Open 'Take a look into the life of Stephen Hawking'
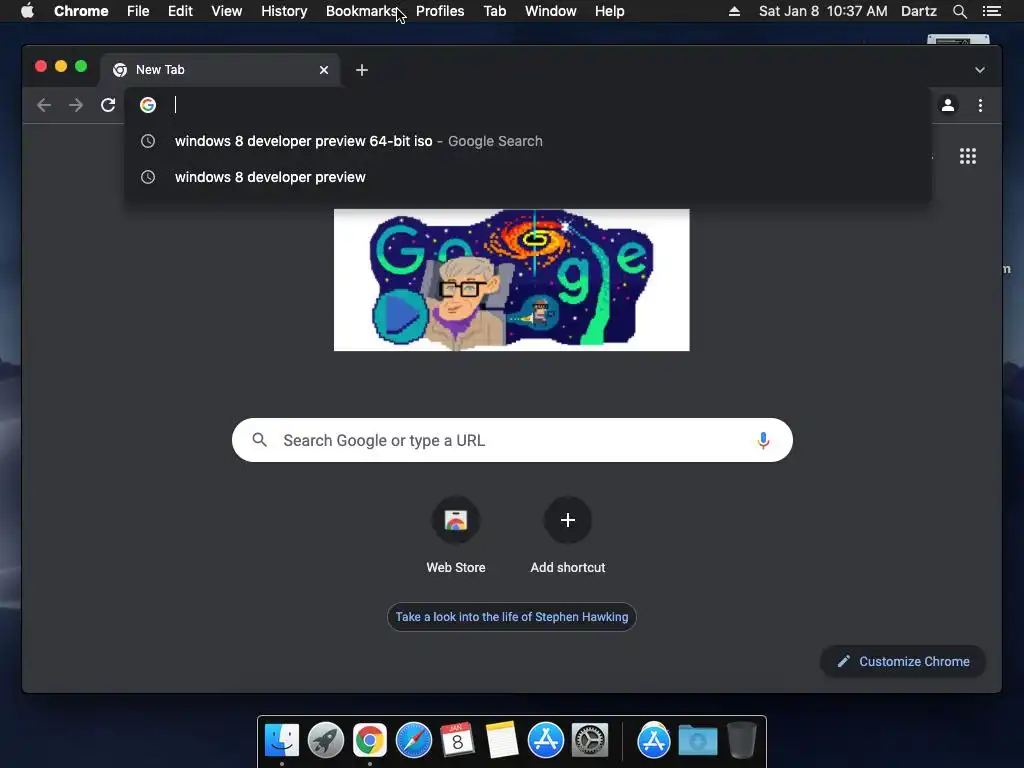 pos(511,616)
